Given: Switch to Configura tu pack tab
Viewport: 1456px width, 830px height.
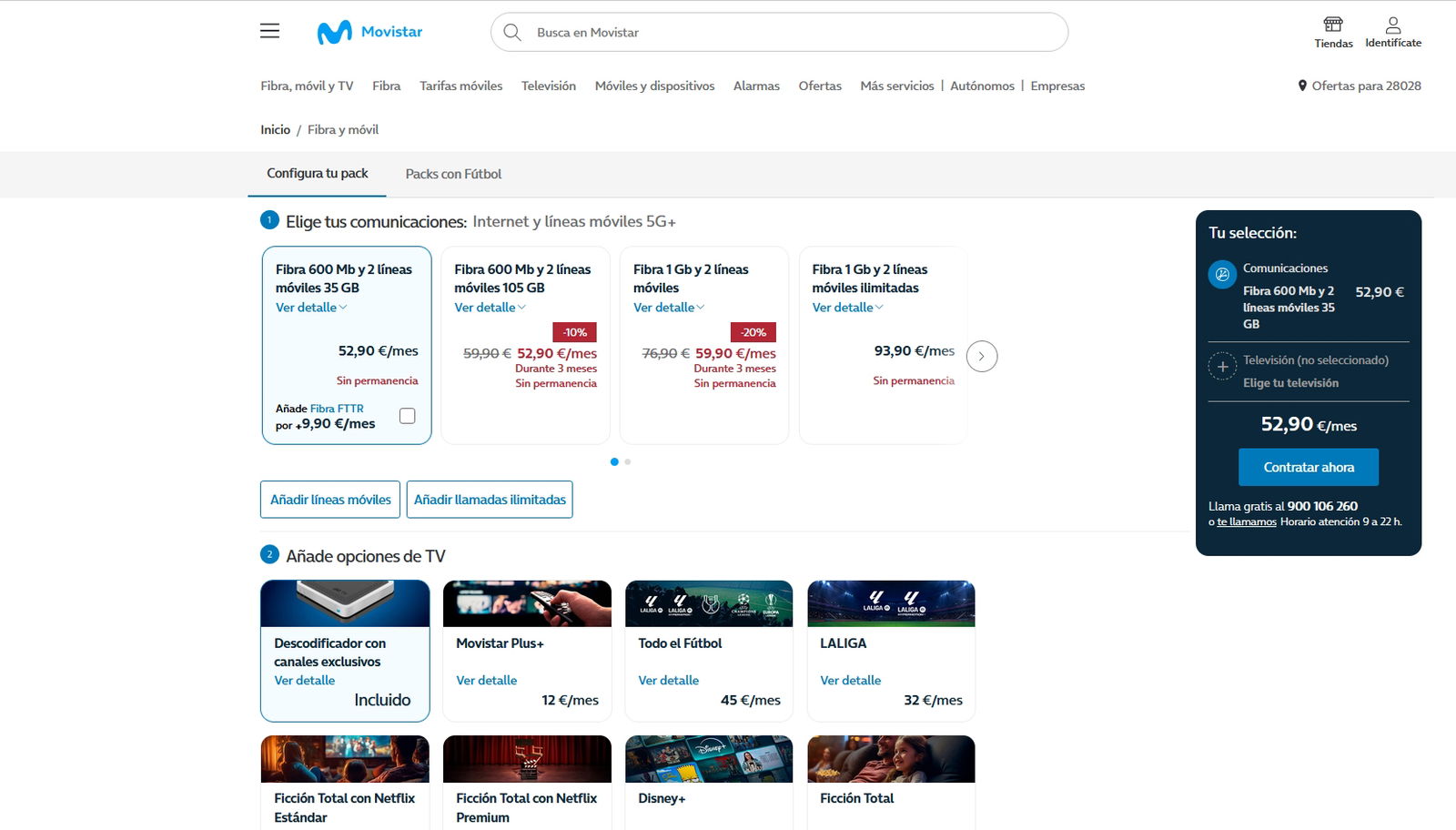Looking at the screenshot, I should pyautogui.click(x=318, y=173).
